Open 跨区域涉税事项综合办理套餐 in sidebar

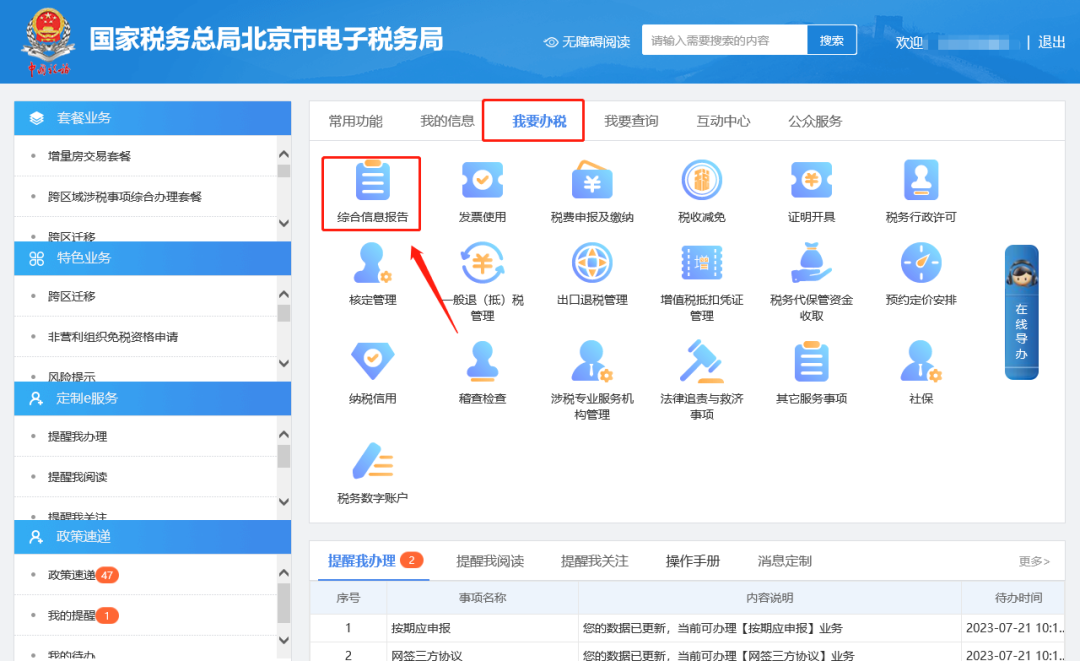tap(125, 197)
